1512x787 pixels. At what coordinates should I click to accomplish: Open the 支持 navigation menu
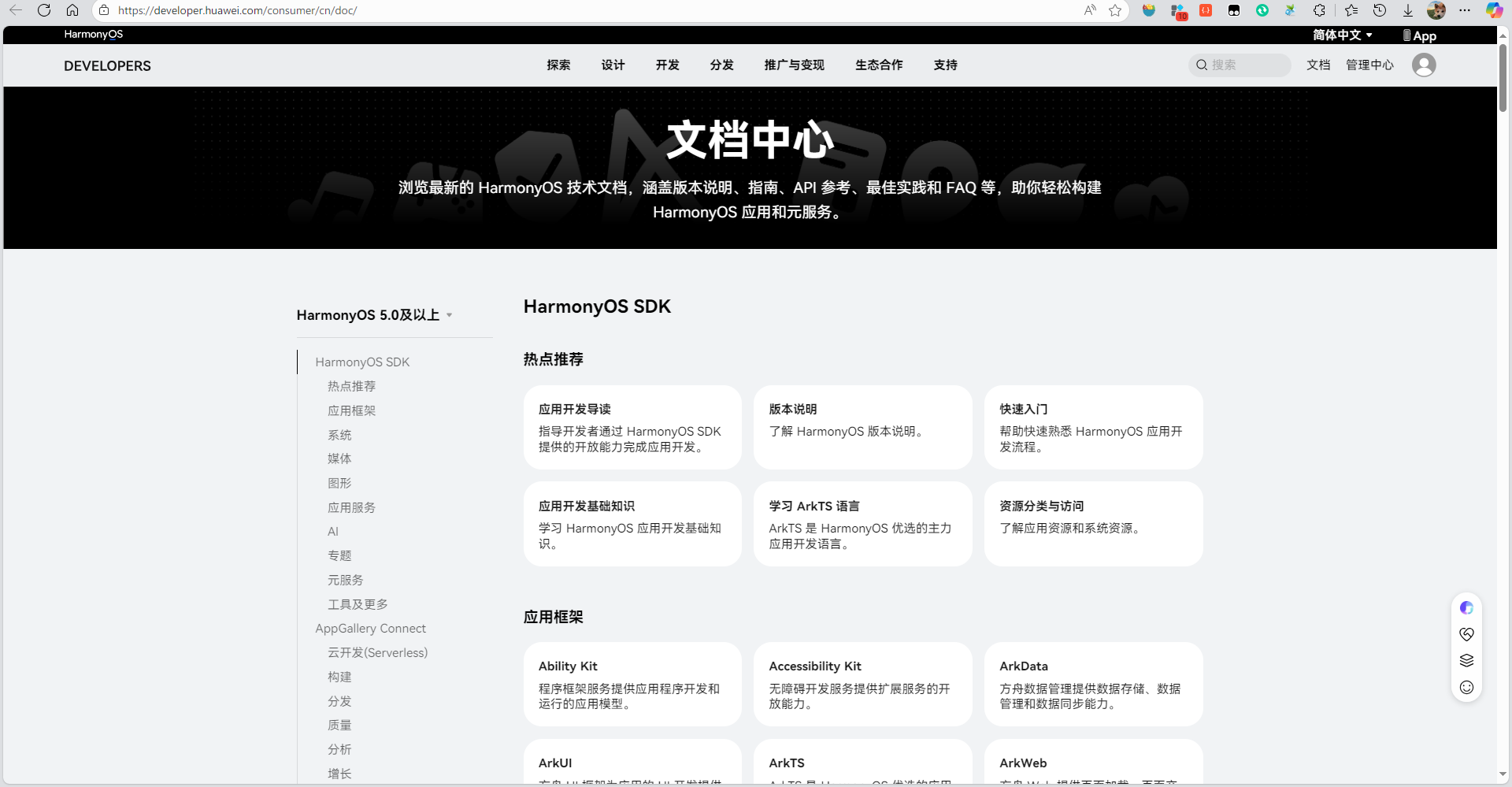945,65
